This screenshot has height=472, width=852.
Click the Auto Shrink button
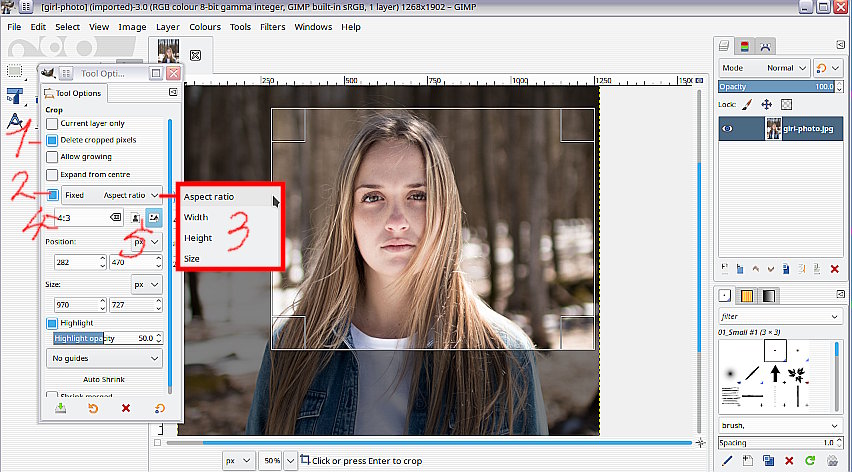coord(104,380)
